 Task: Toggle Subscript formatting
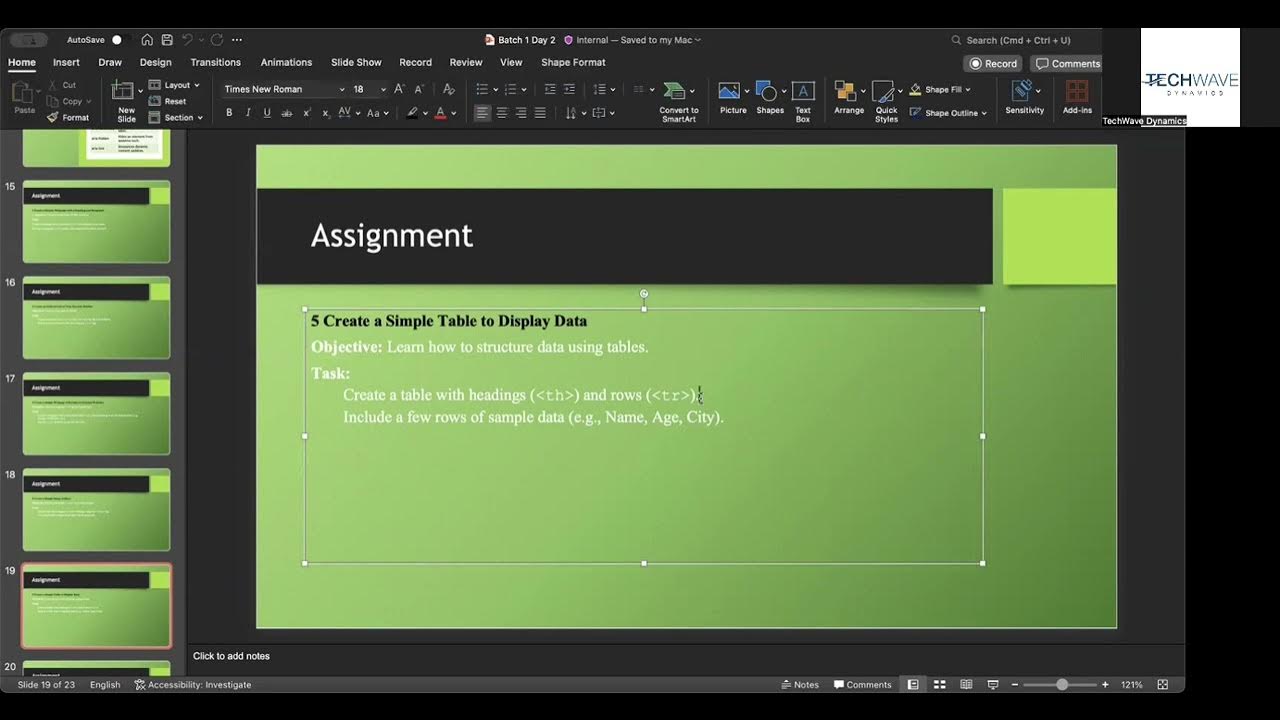tap(326, 113)
